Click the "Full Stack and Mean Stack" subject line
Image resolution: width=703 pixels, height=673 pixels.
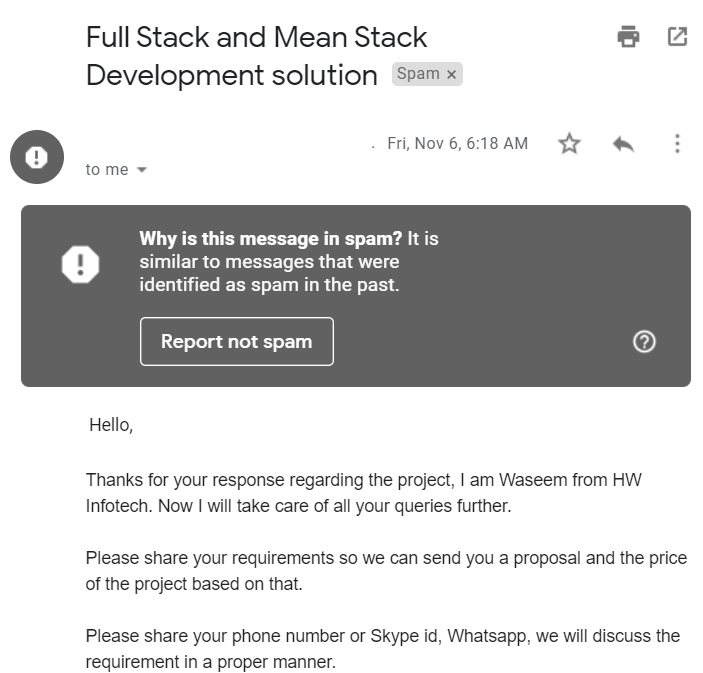[256, 37]
